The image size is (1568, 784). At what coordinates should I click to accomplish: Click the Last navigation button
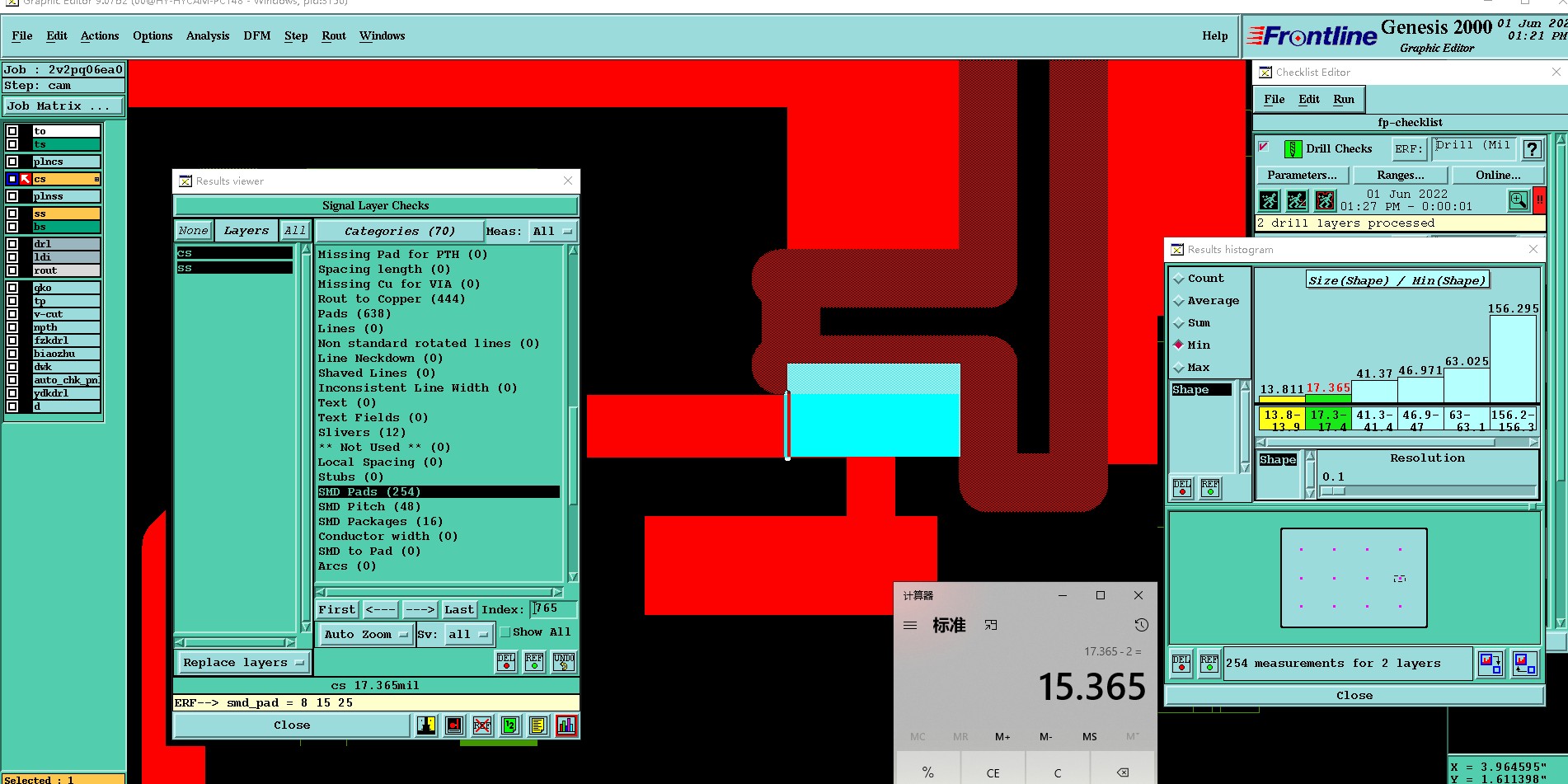click(x=459, y=609)
